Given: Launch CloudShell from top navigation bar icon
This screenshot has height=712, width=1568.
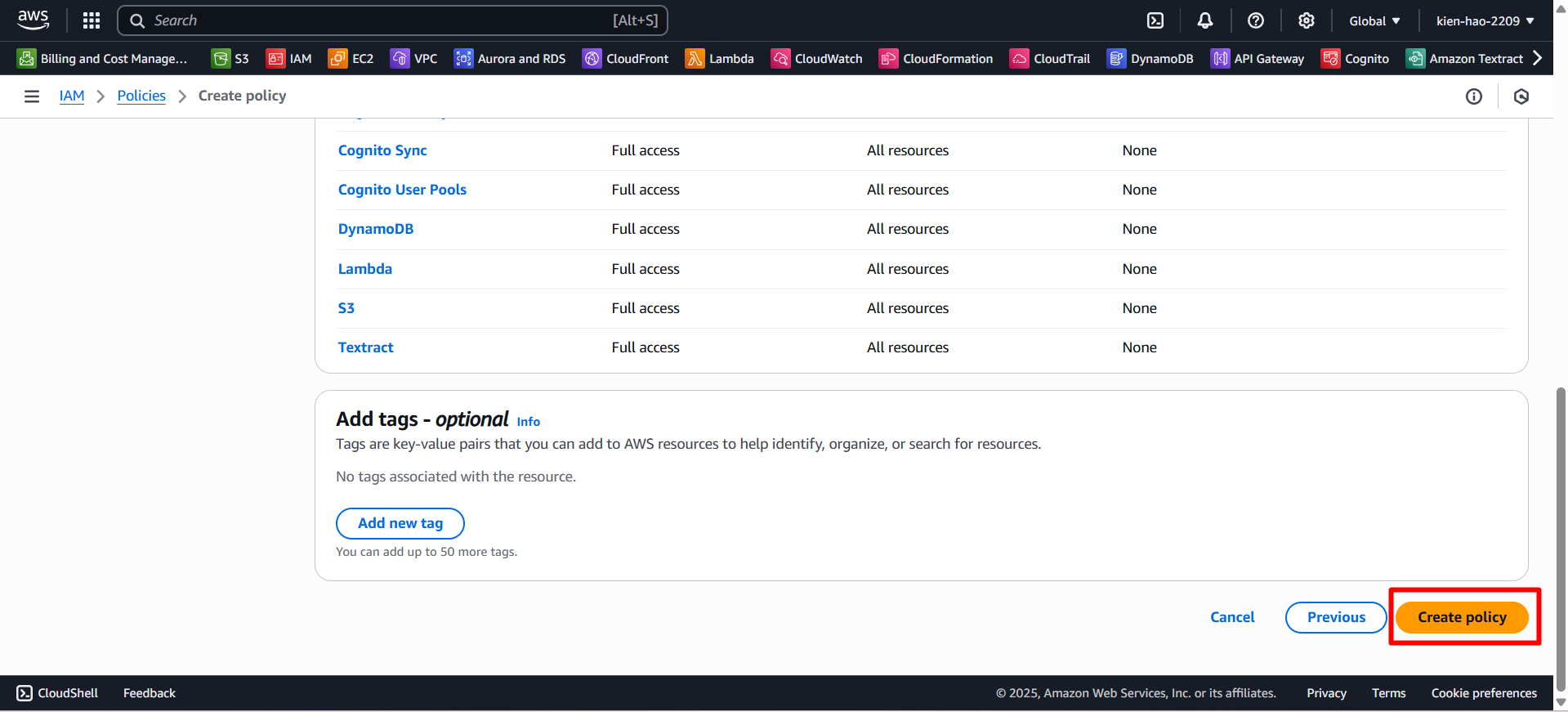Looking at the screenshot, I should pos(1155,20).
